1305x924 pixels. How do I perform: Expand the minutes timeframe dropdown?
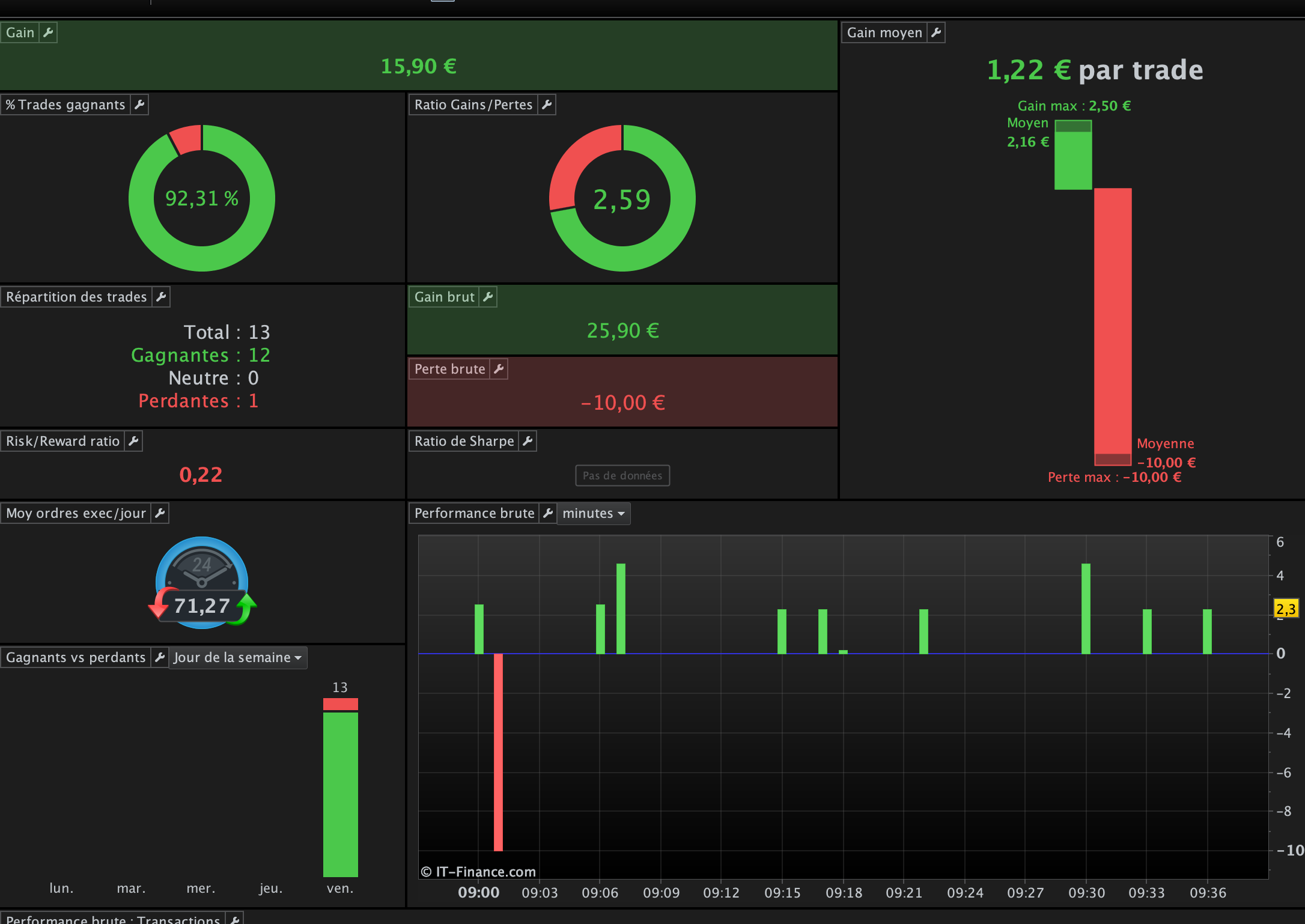[x=594, y=514]
